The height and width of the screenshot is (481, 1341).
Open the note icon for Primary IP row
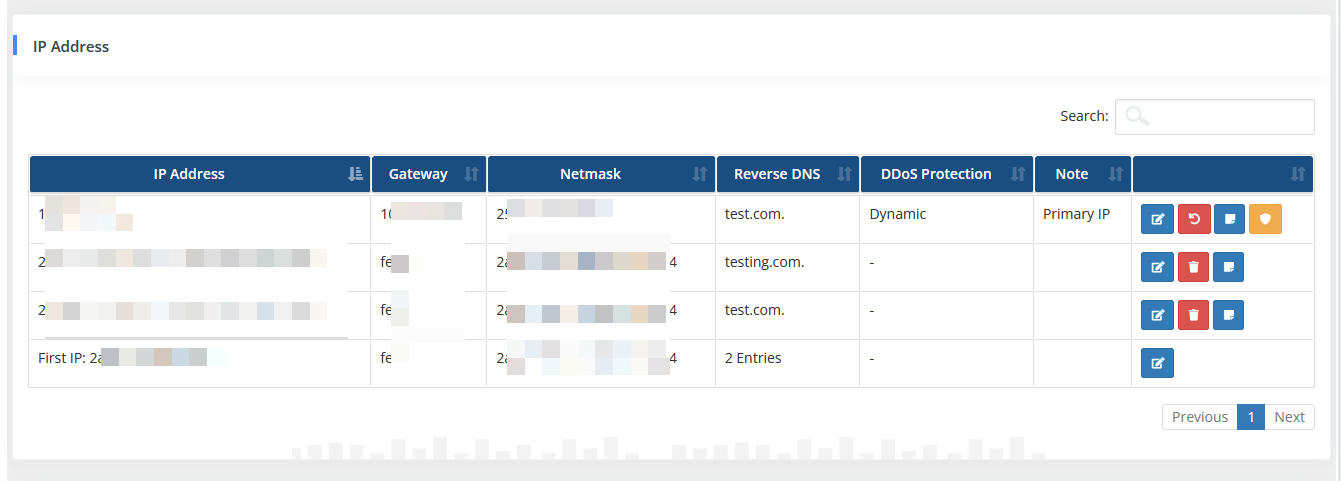(x=1229, y=219)
